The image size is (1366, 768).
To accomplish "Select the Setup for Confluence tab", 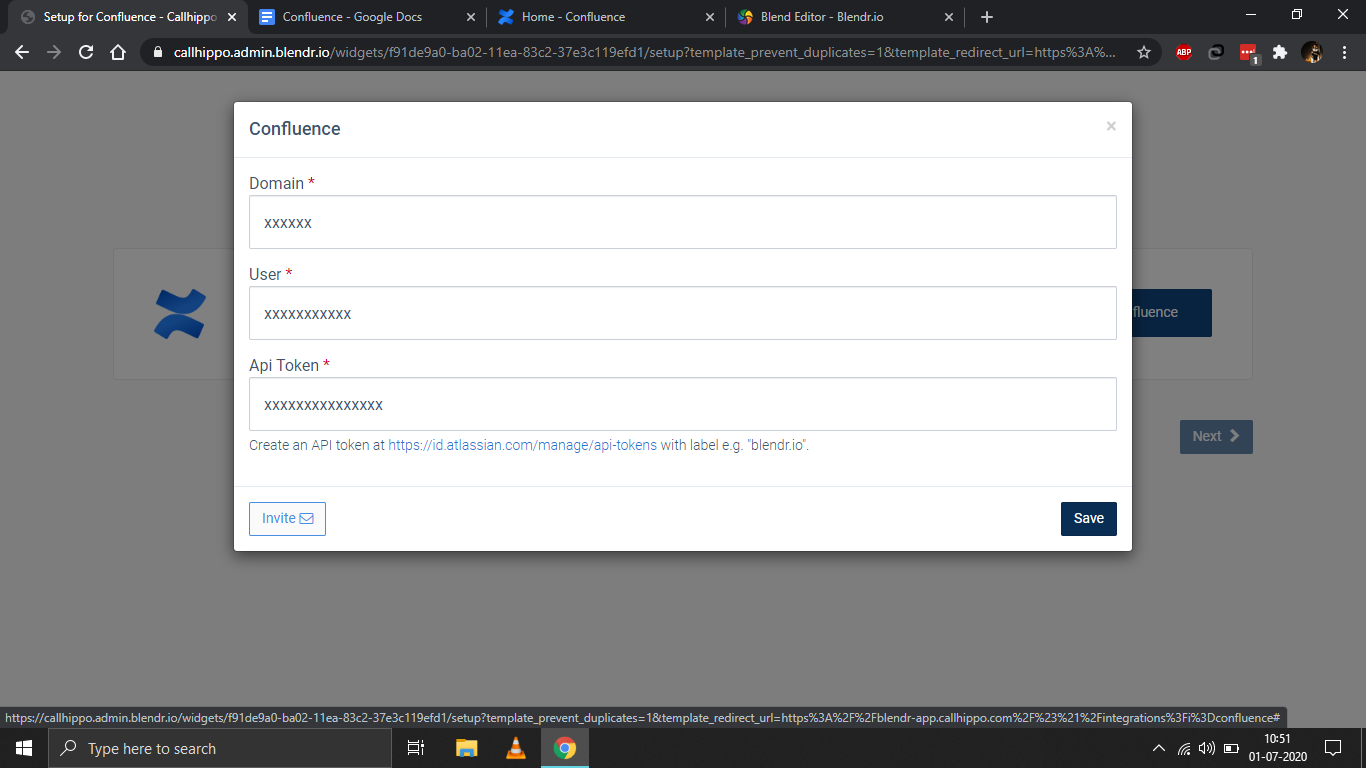I will 130,17.
